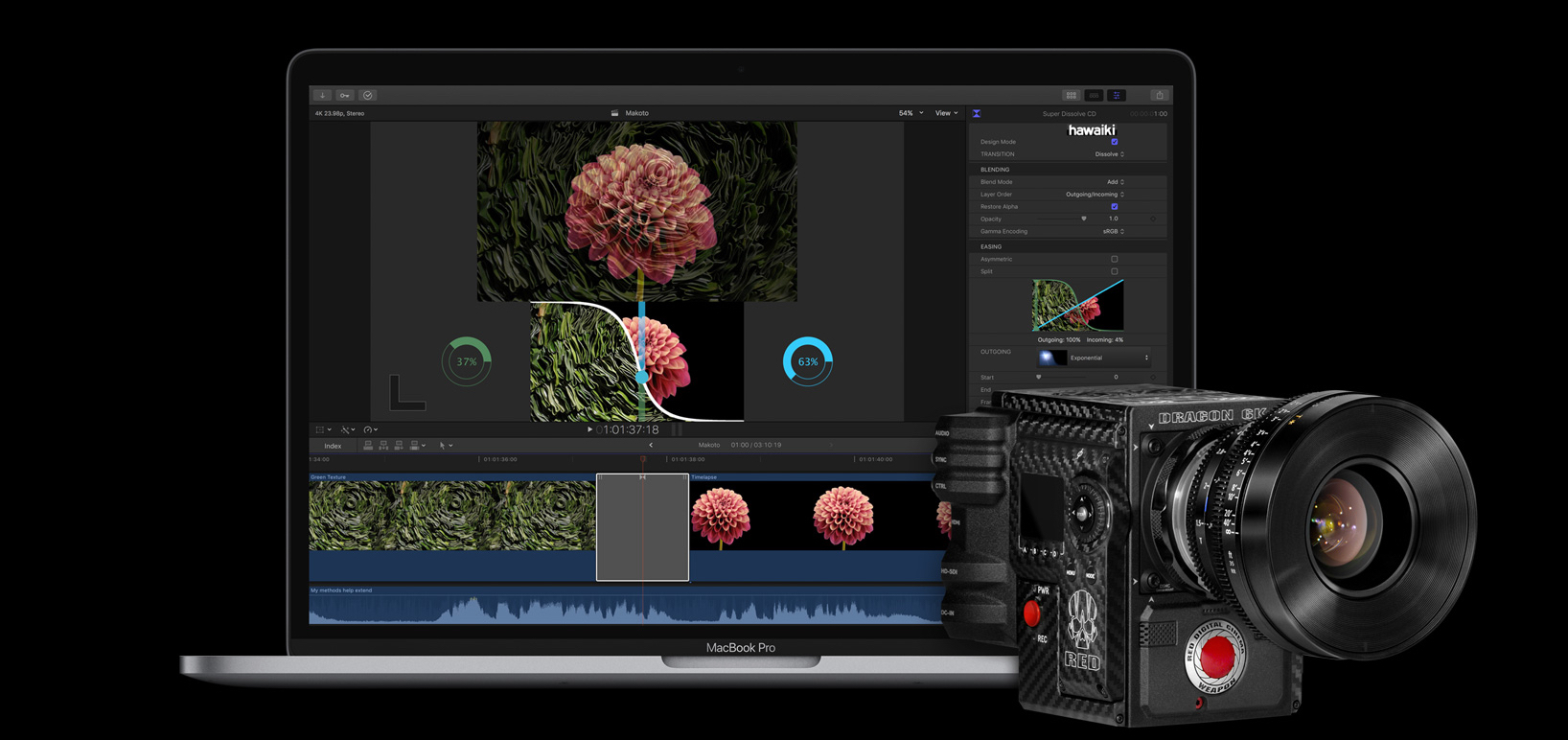1568x740 pixels.
Task: Open the Layer Order Outgoing/Incoming dropdown
Action: (1095, 195)
